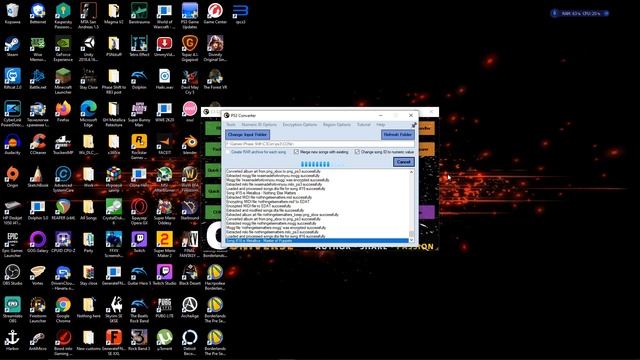
Task: Open the Help menu in PS3 Converter
Action: pos(381,124)
